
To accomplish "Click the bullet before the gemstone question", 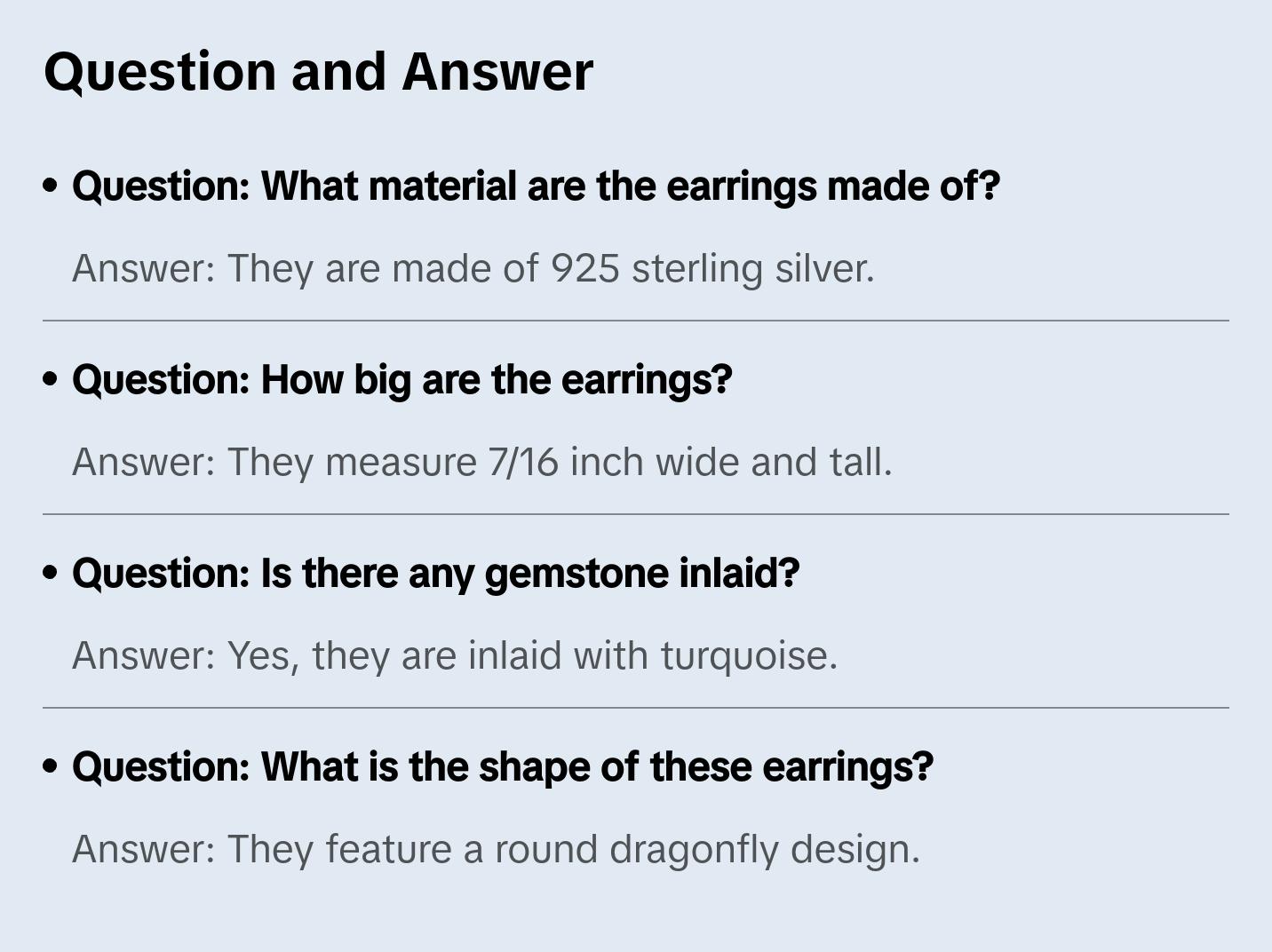I will click(x=51, y=574).
